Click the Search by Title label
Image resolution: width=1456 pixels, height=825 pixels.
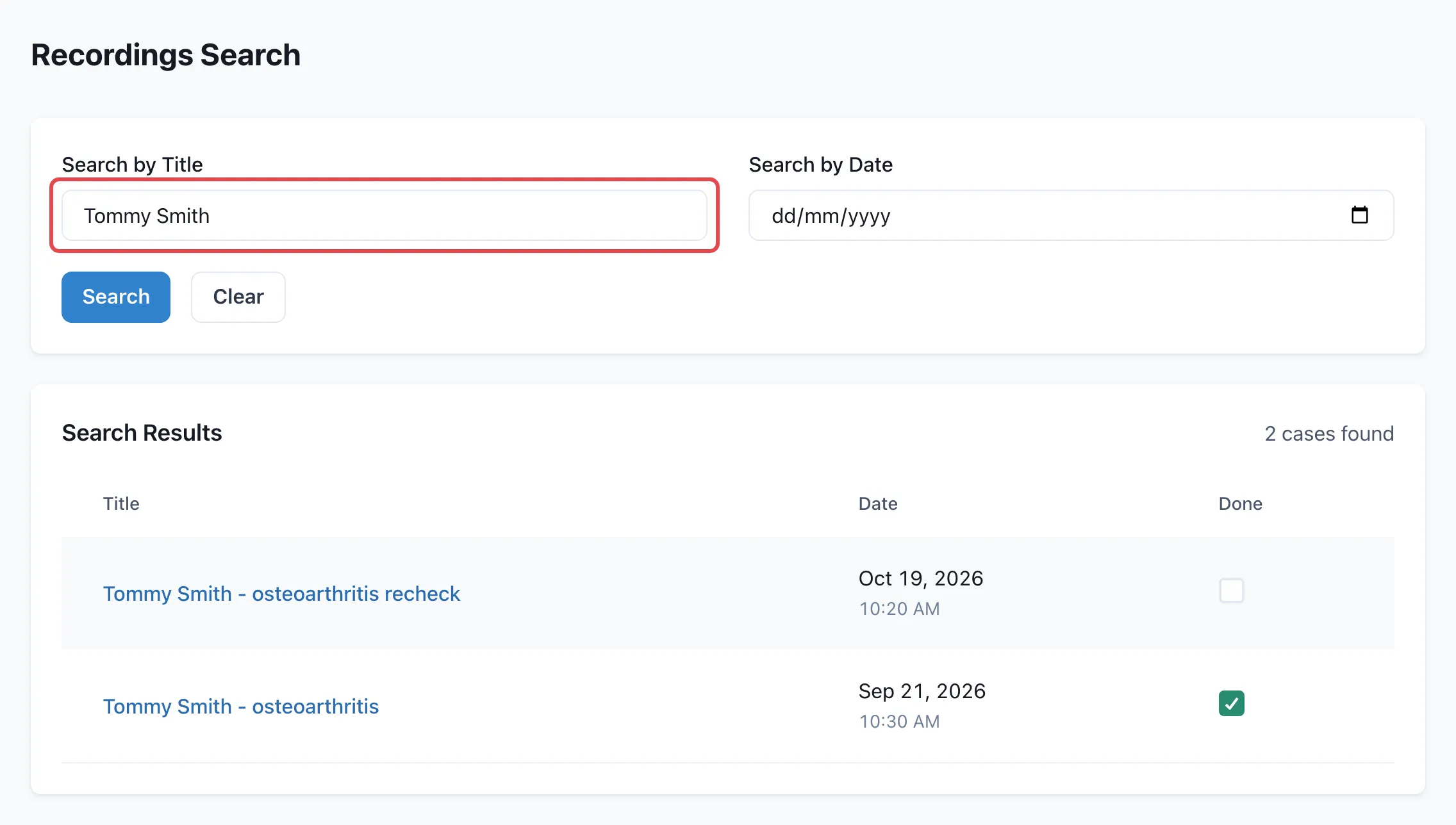tap(132, 165)
